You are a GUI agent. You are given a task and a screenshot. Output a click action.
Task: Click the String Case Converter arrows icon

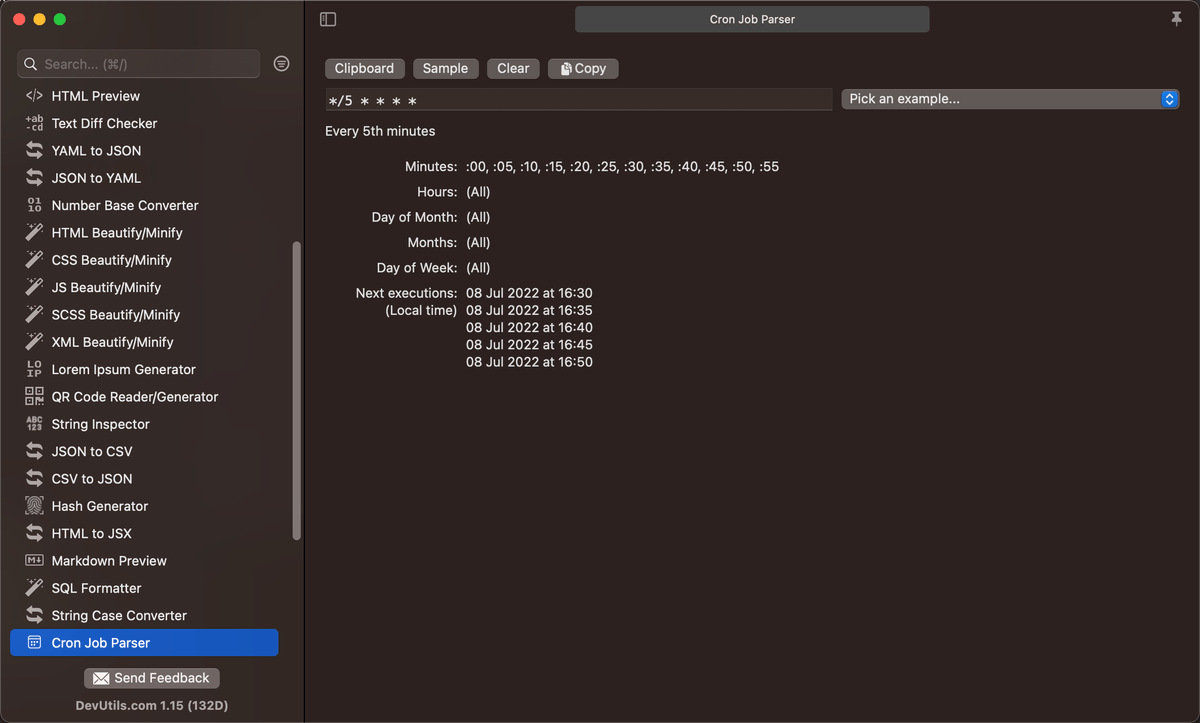point(34,615)
